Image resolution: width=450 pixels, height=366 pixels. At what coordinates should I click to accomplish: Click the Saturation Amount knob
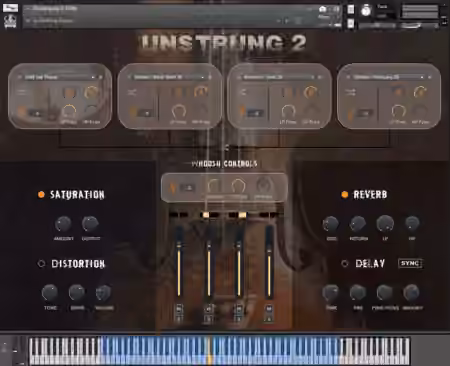63,224
